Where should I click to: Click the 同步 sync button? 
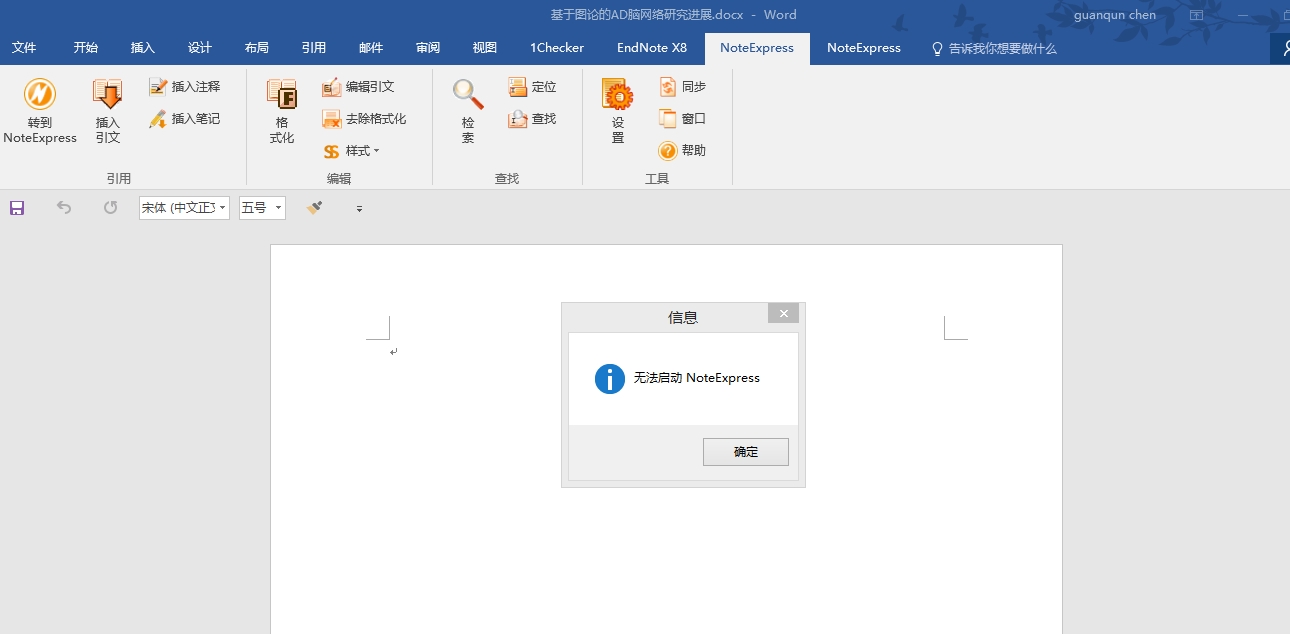pos(682,87)
